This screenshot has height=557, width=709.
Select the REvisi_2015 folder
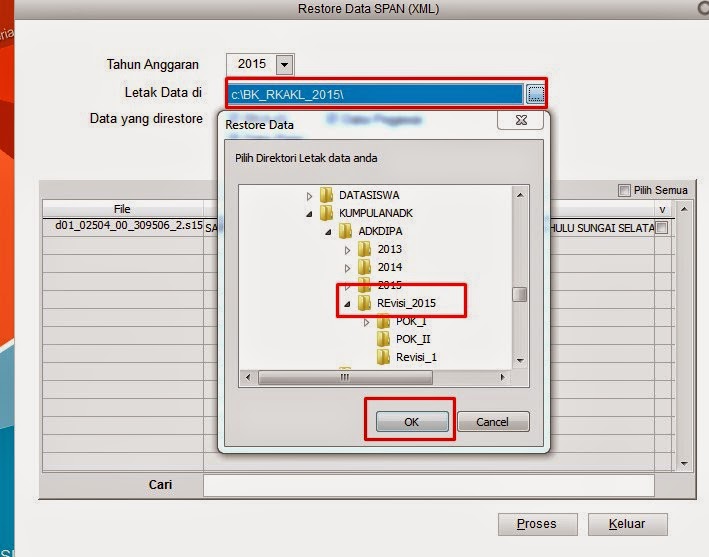point(406,303)
